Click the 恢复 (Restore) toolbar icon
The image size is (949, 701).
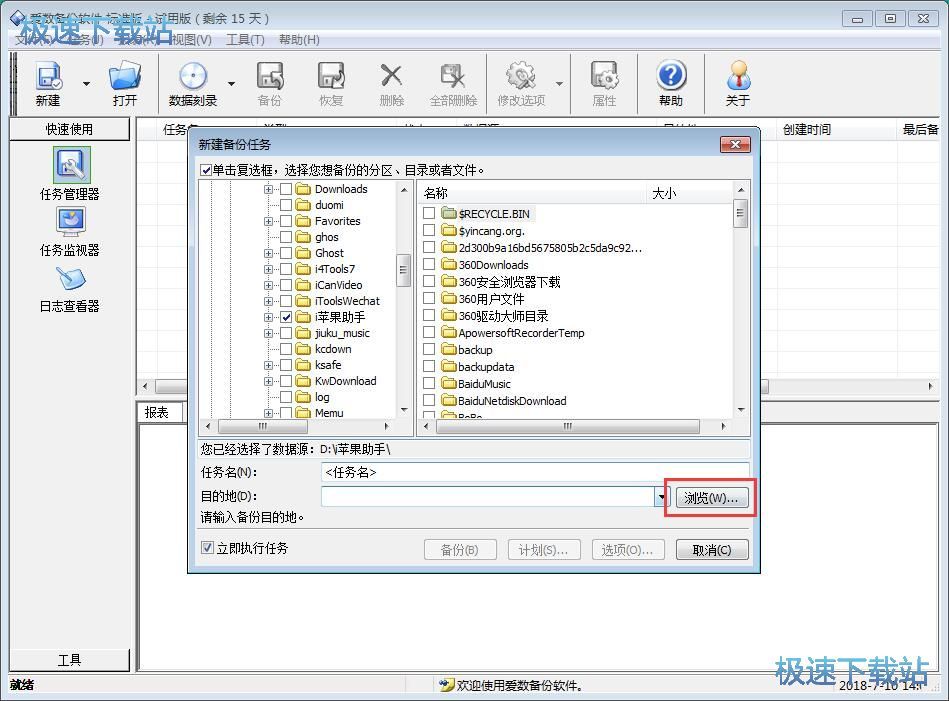331,83
